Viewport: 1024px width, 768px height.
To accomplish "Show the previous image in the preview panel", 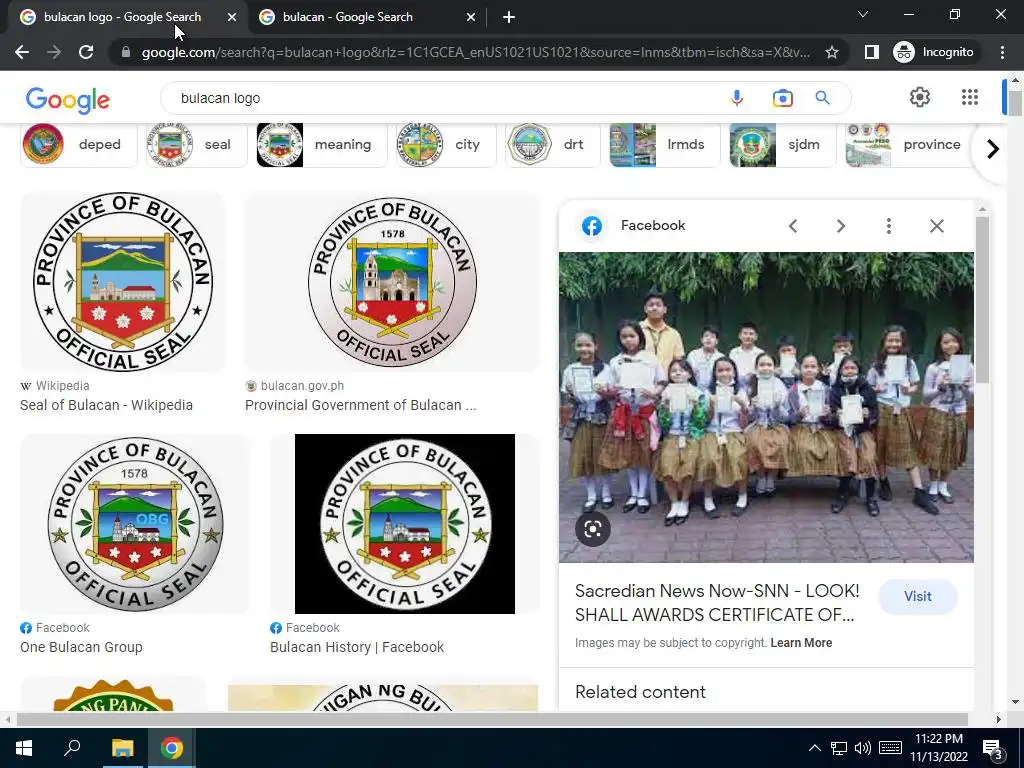I will tap(793, 226).
